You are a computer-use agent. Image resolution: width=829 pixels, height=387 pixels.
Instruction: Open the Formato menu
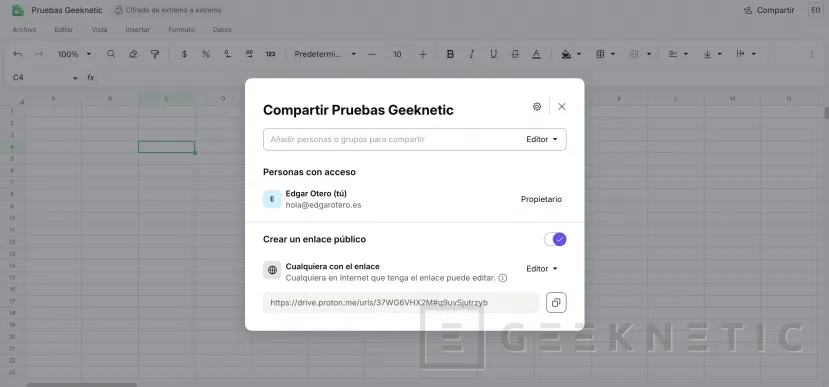181,30
